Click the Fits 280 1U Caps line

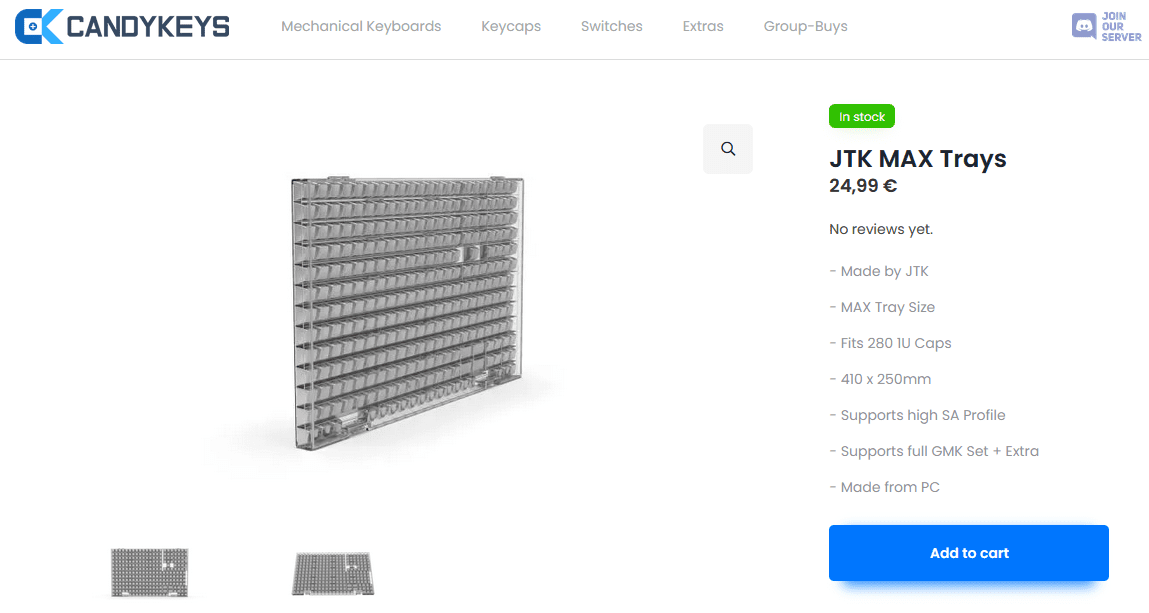(890, 343)
